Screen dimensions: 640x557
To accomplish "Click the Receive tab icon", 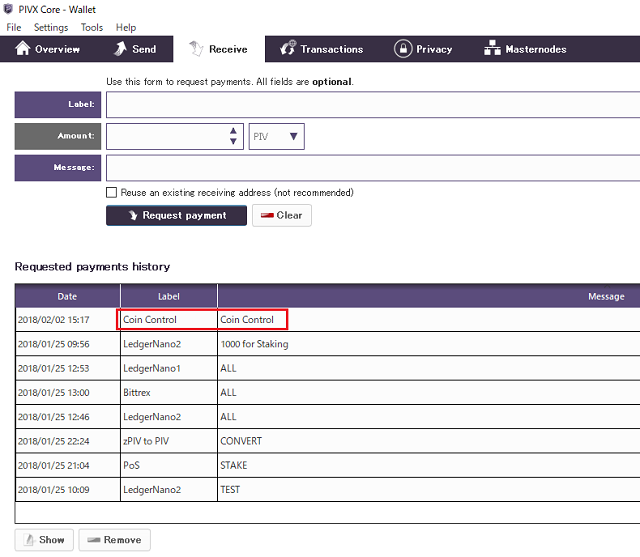I will click(x=195, y=49).
